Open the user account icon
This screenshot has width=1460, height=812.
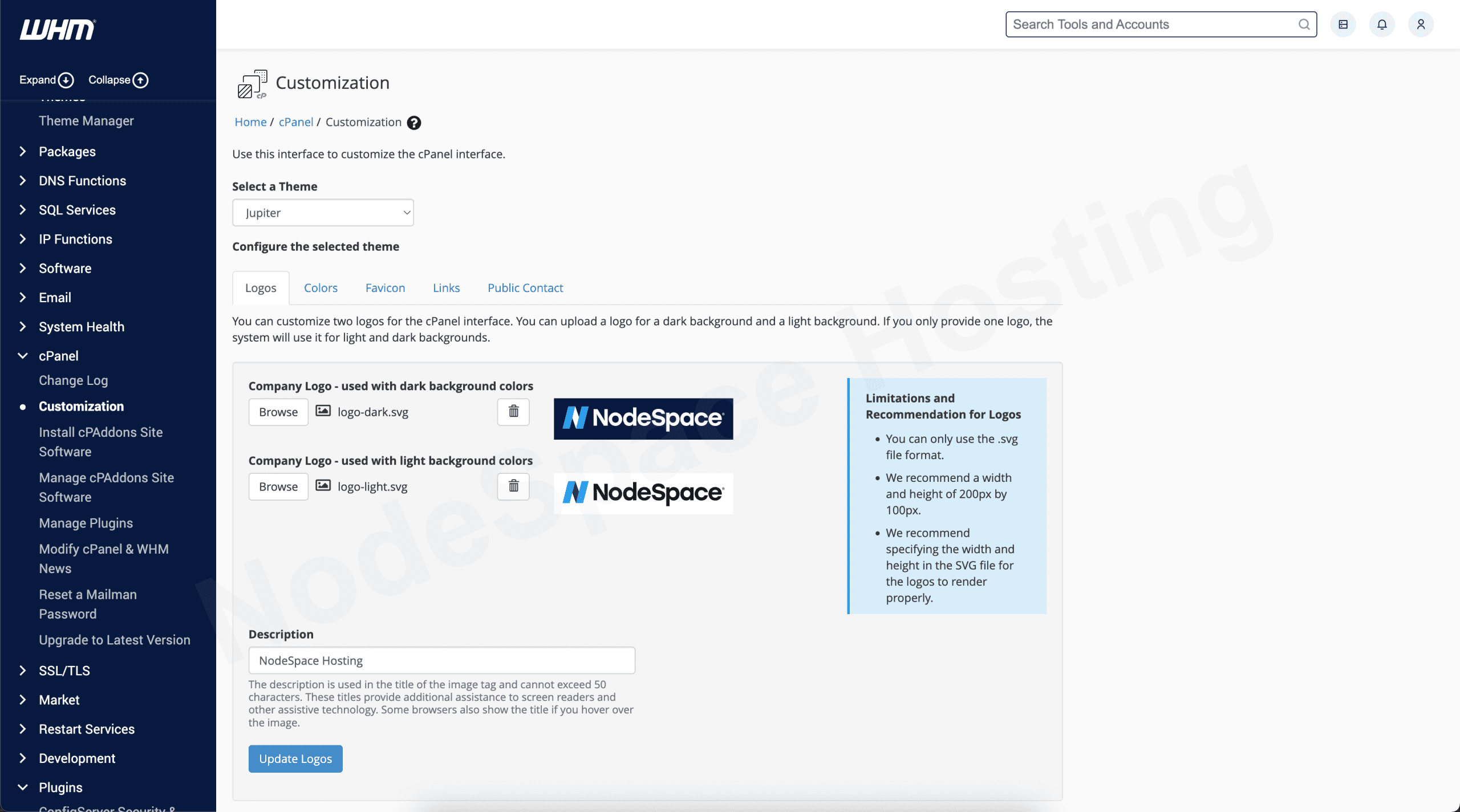1421,25
